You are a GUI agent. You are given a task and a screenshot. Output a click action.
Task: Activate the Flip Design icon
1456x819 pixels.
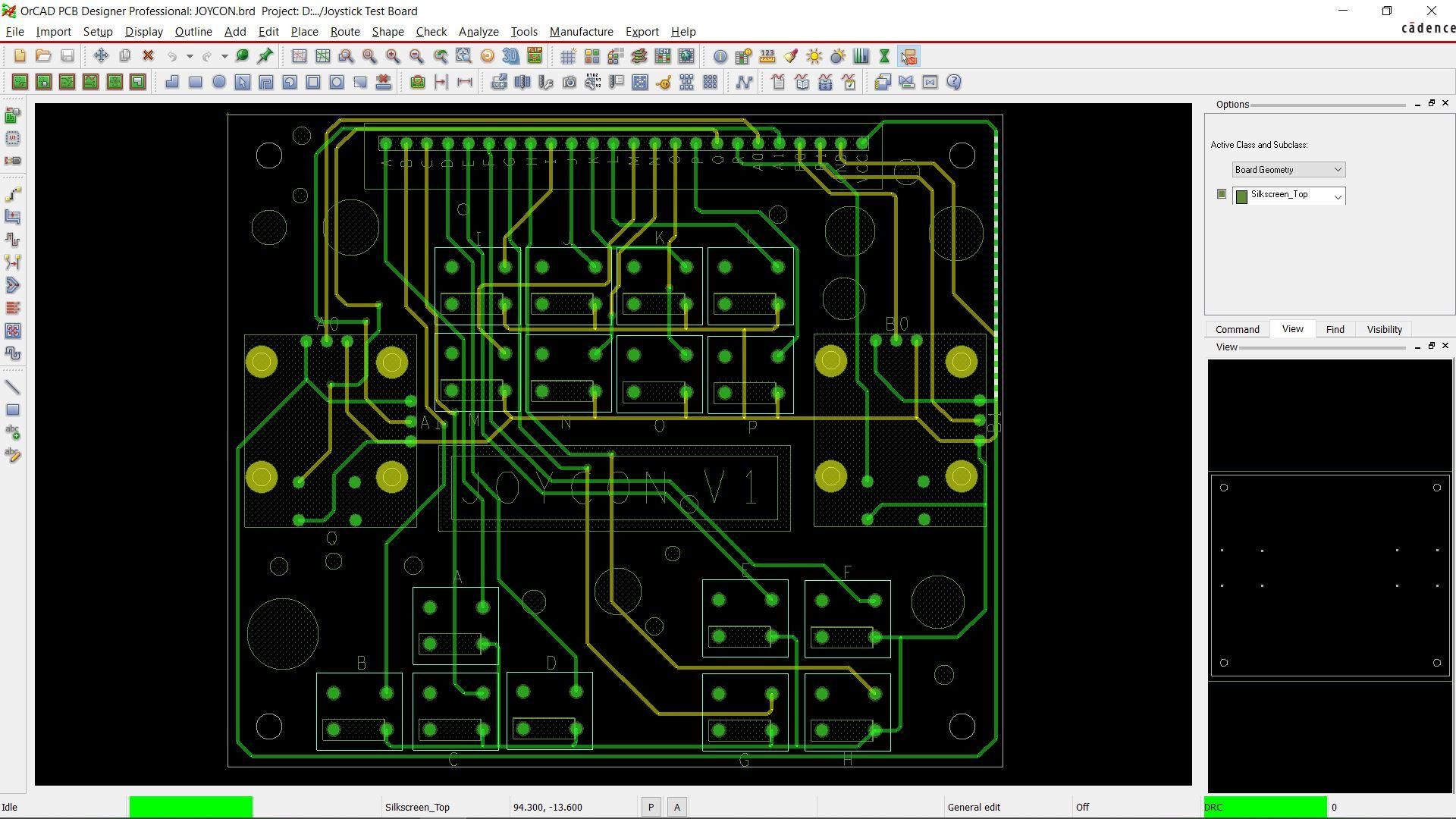532,55
